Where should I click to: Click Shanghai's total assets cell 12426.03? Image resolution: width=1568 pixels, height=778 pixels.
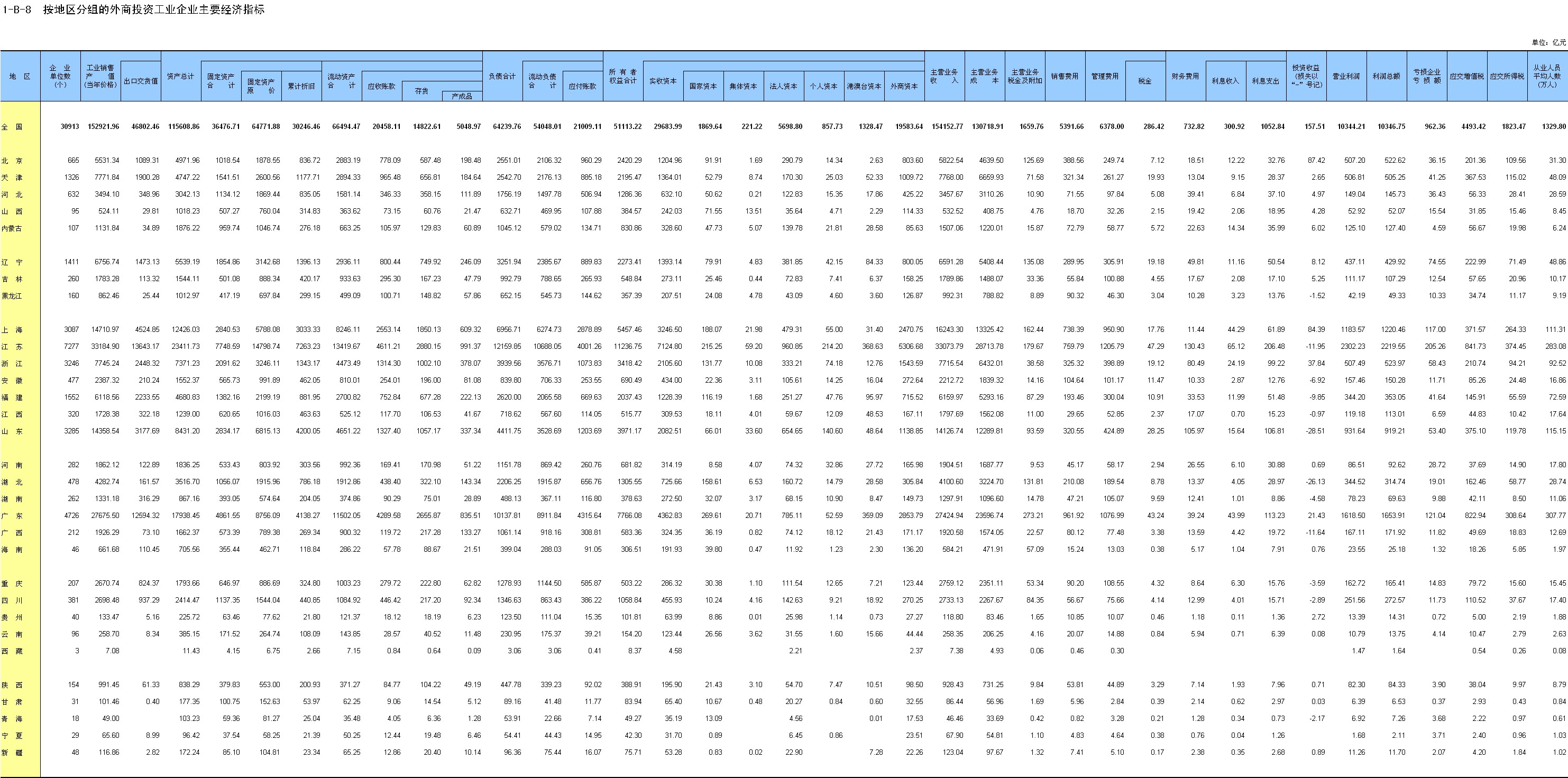pos(186,330)
